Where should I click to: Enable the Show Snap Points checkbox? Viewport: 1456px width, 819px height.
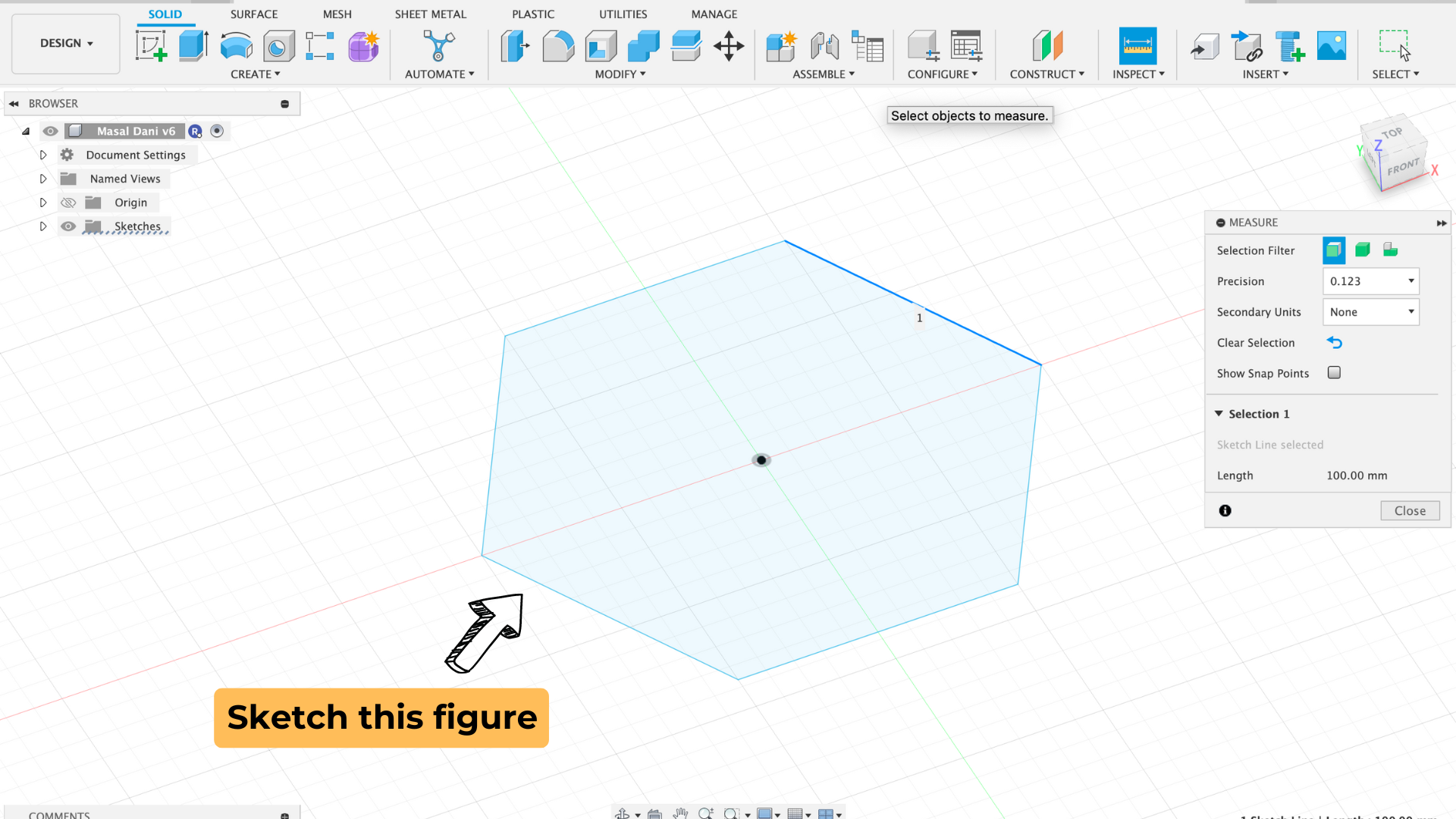click(1334, 372)
